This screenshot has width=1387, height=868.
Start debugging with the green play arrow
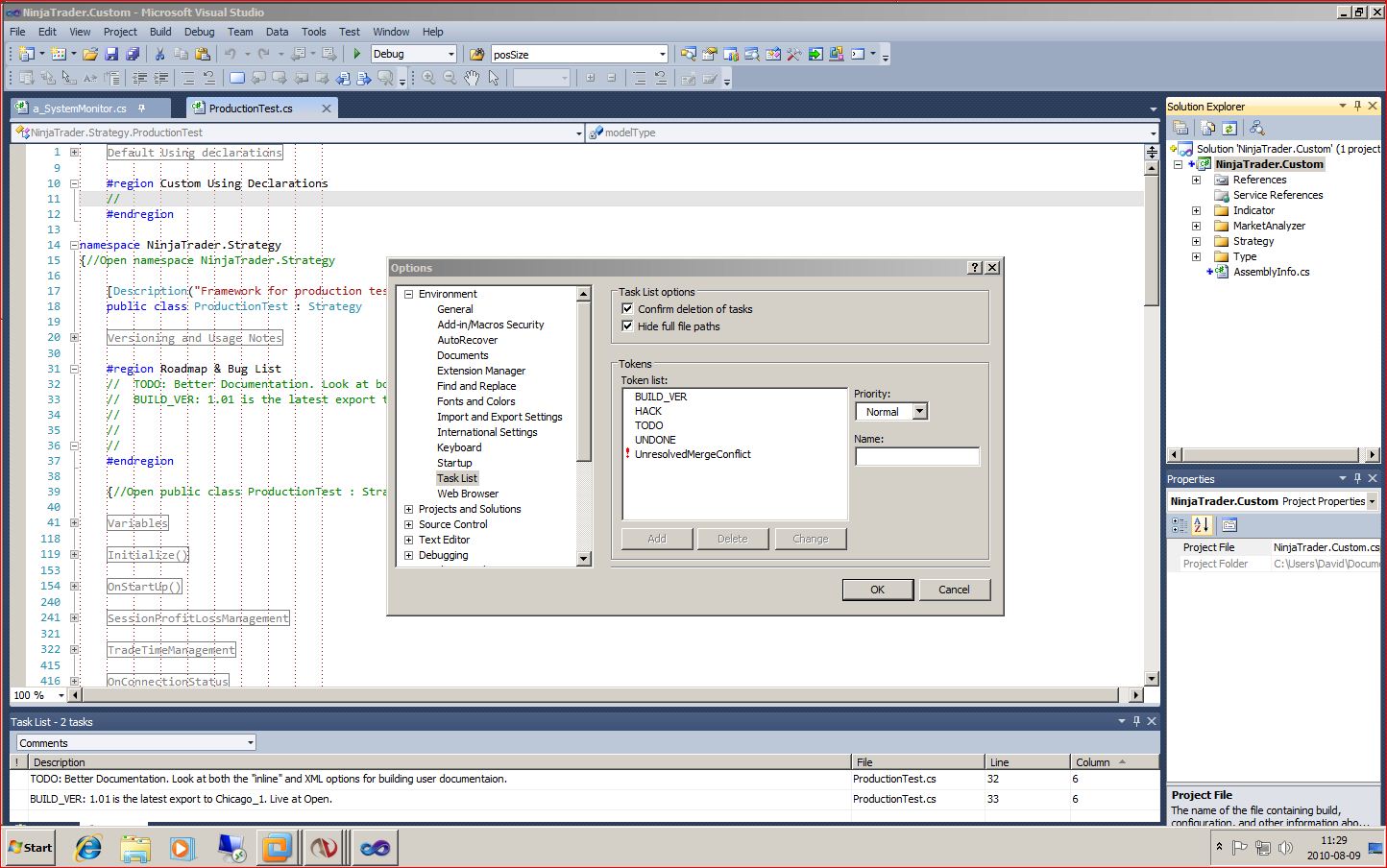[x=357, y=55]
